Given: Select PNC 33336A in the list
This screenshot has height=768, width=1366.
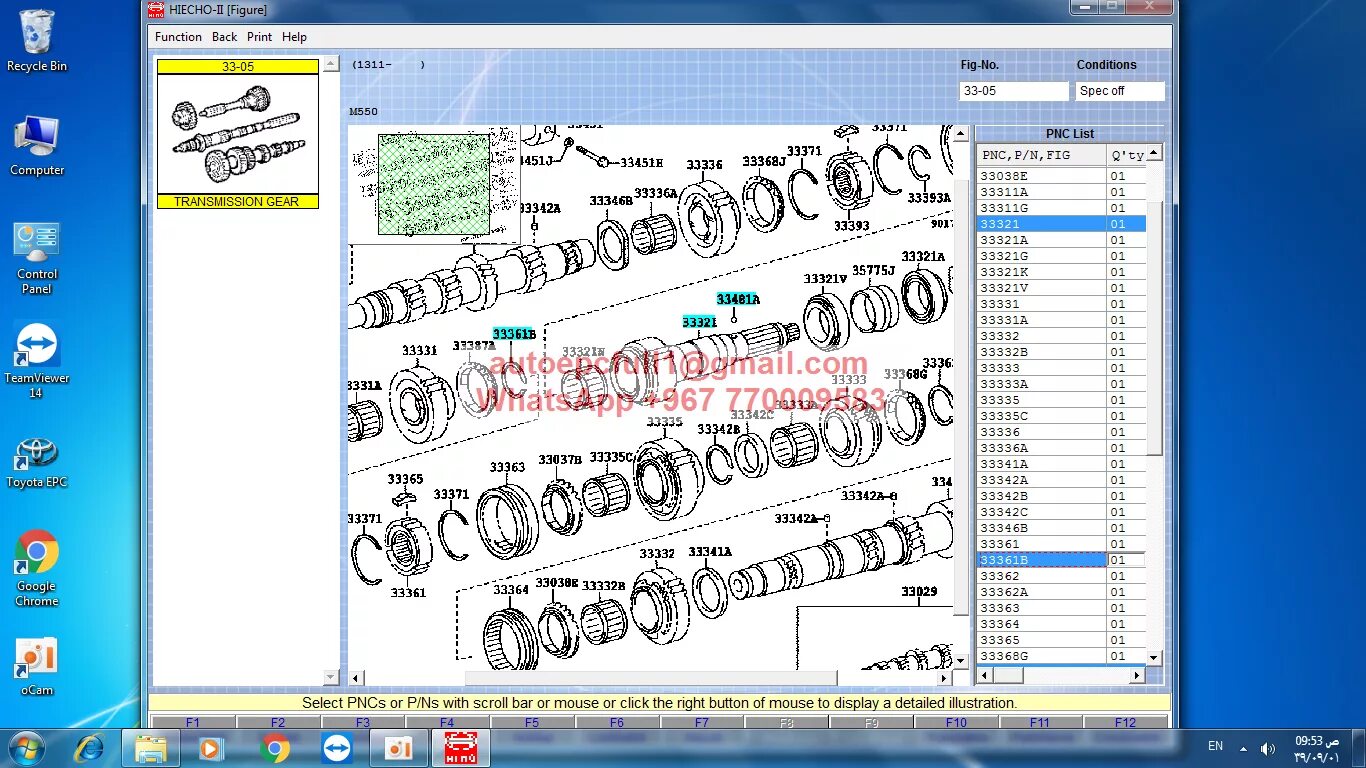Looking at the screenshot, I should click(x=1061, y=448).
